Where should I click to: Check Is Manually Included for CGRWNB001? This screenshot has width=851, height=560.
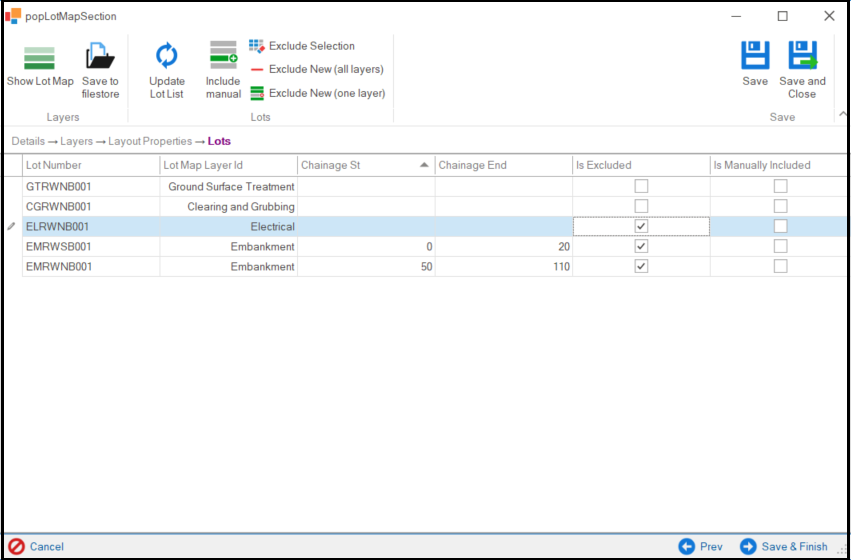780,206
